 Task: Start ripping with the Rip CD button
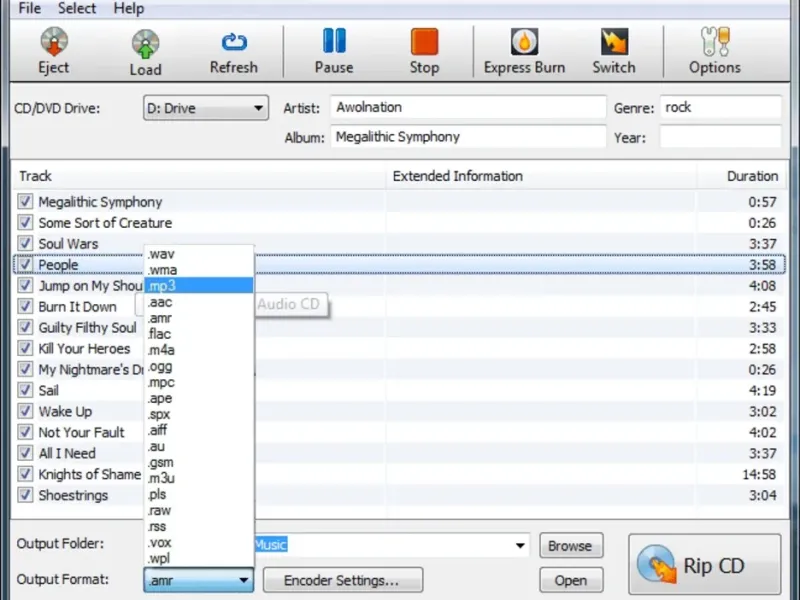click(x=705, y=564)
